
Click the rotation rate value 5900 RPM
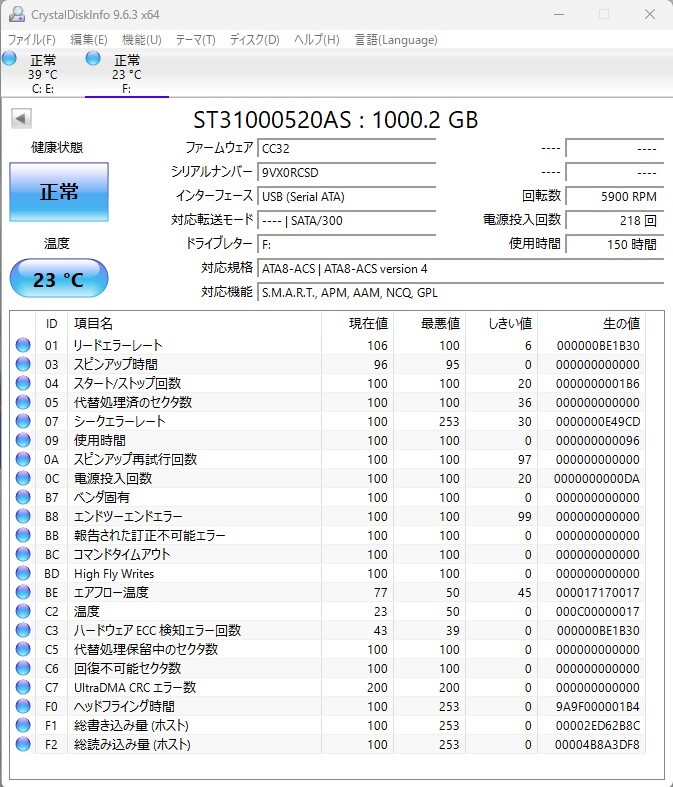pos(614,197)
